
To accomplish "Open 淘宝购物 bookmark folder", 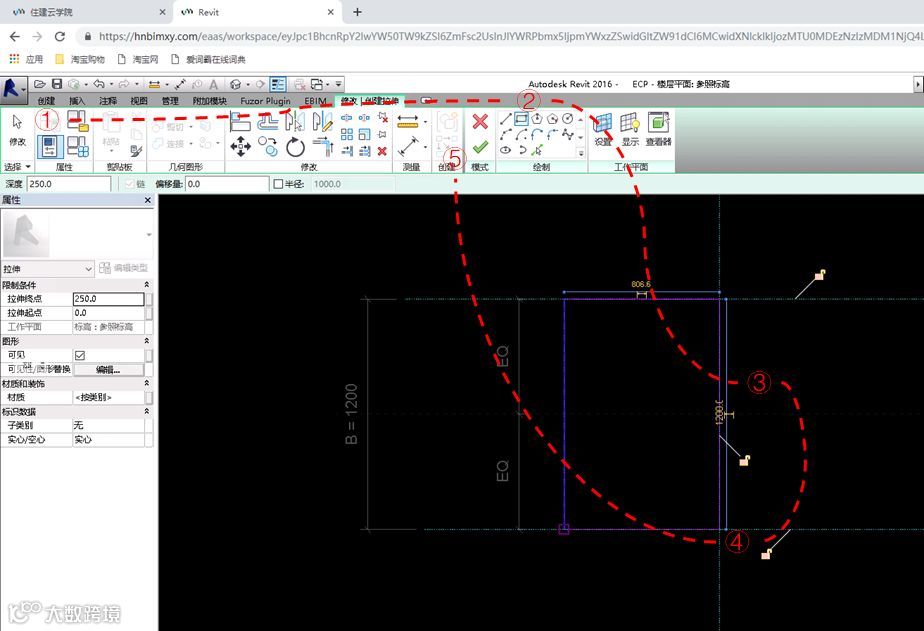I will [80, 60].
